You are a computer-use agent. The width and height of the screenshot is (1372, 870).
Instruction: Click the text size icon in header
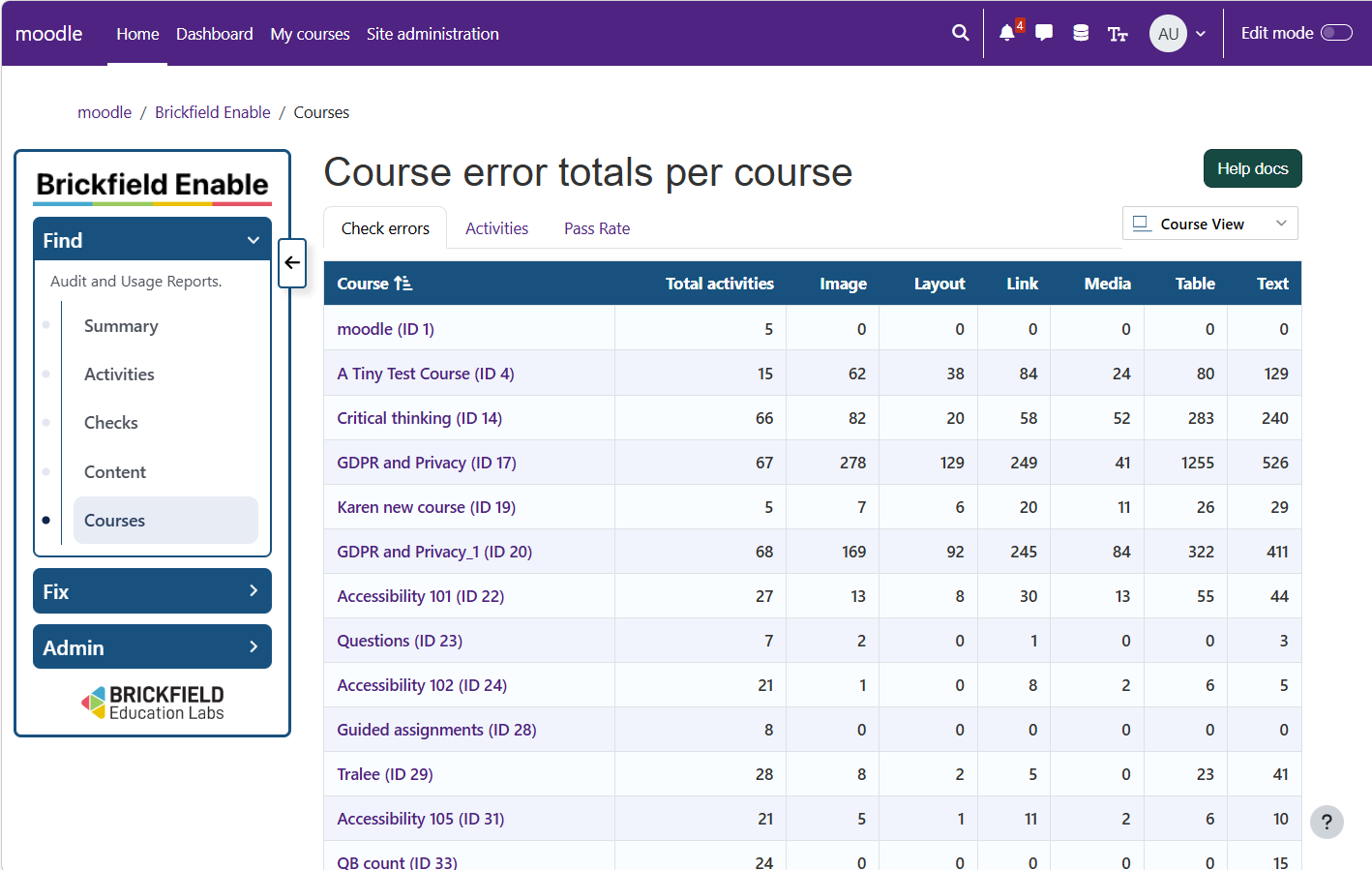coord(1118,34)
